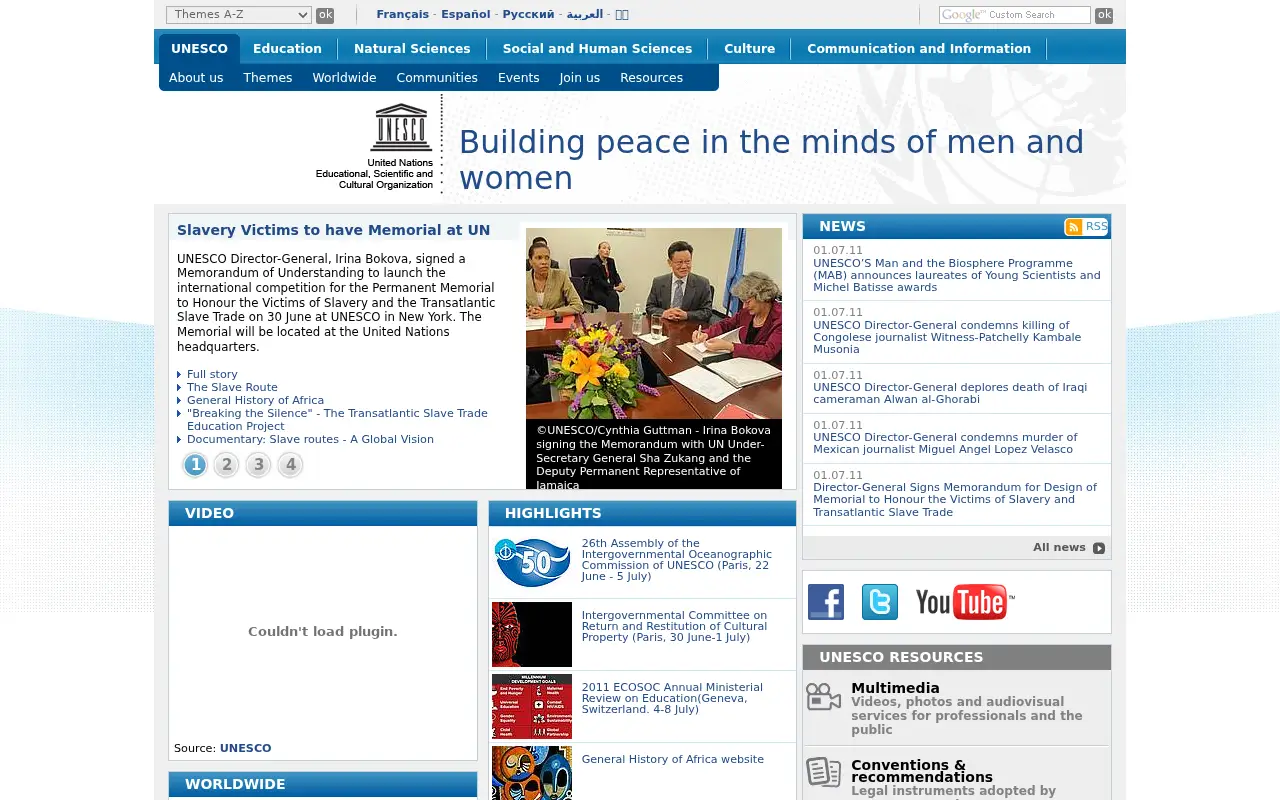Select the Resources submenu item

pos(651,78)
